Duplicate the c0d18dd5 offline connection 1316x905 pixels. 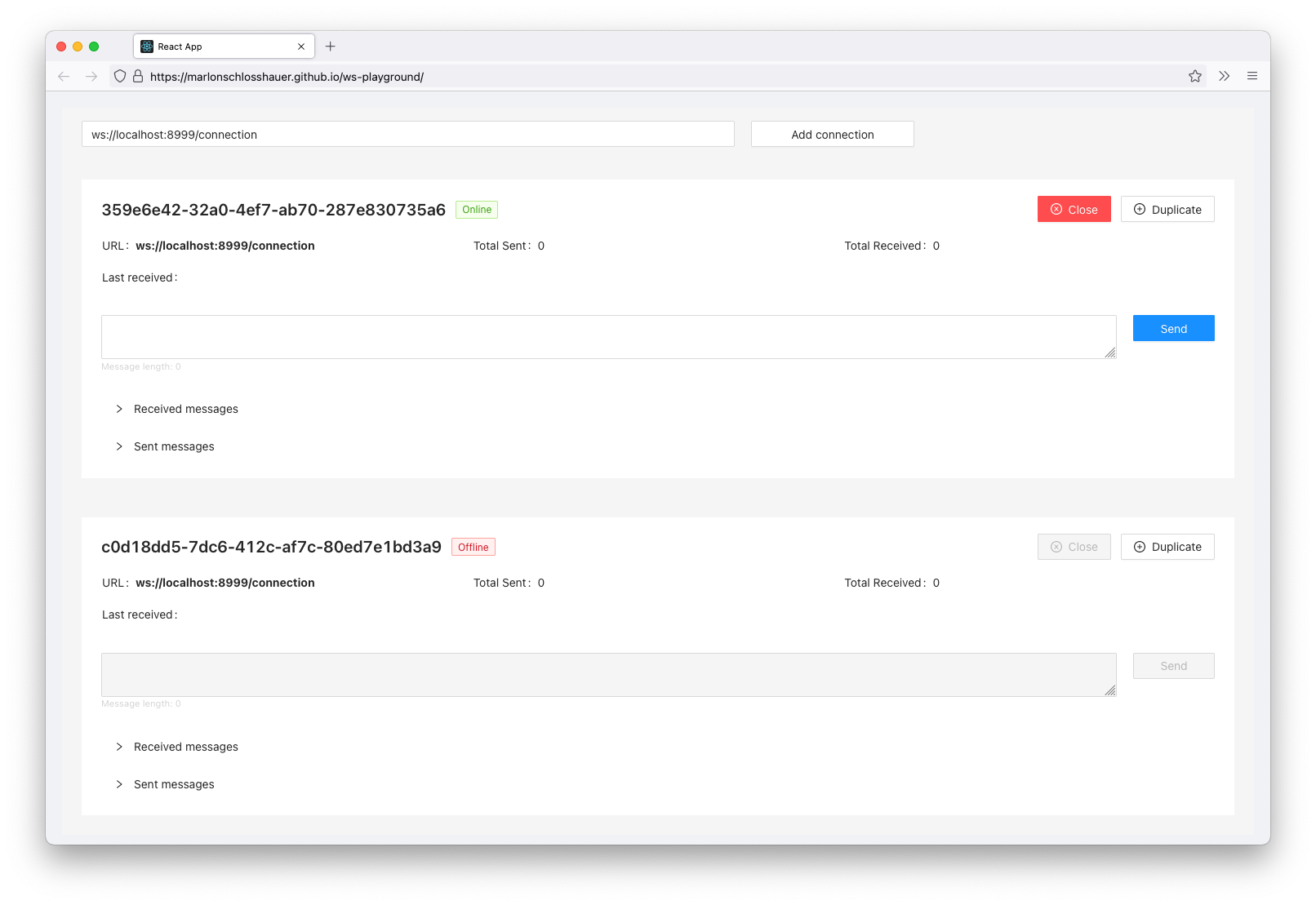point(1167,547)
